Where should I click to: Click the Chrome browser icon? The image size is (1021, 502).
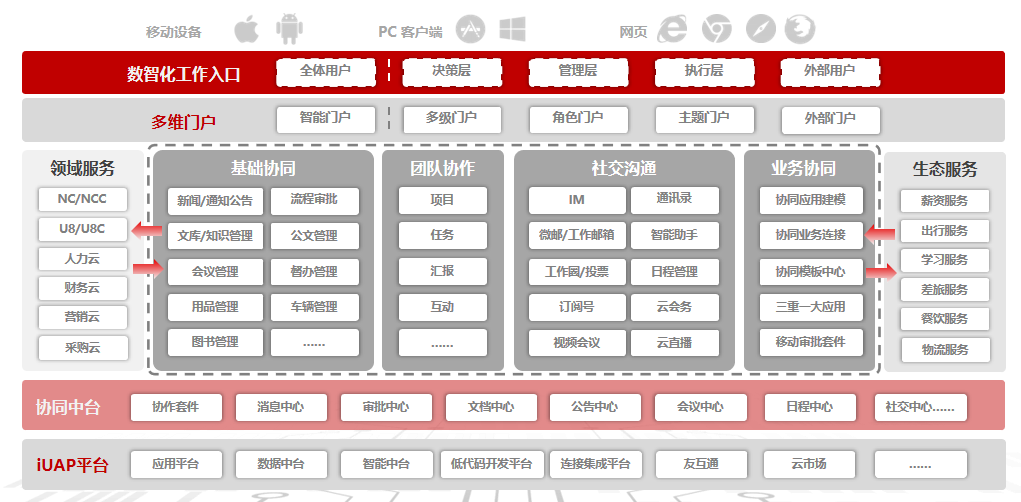point(715,29)
